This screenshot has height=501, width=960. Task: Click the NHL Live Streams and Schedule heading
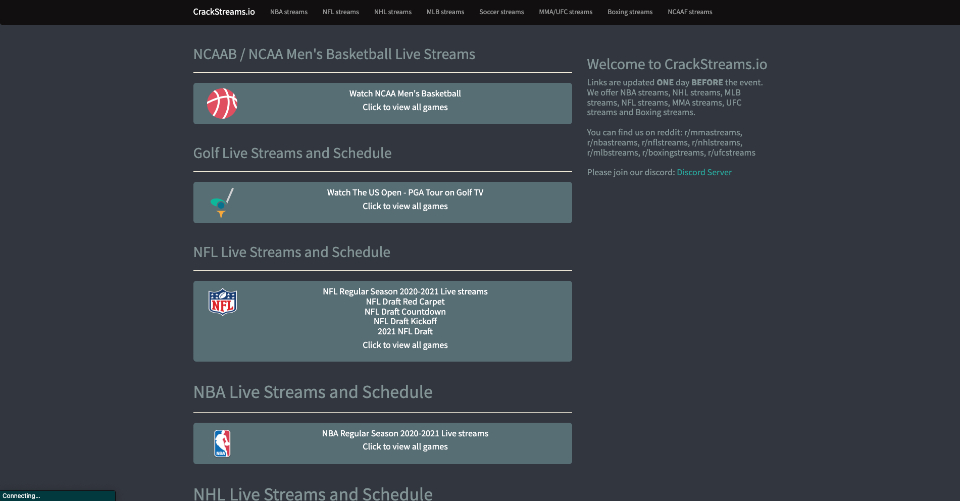coord(313,493)
